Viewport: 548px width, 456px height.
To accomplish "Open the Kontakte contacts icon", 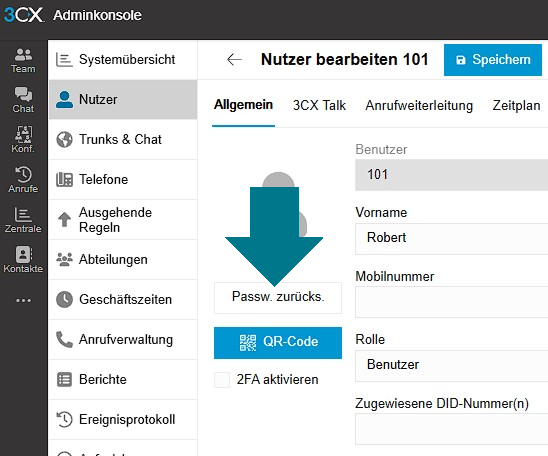I will pos(23,260).
